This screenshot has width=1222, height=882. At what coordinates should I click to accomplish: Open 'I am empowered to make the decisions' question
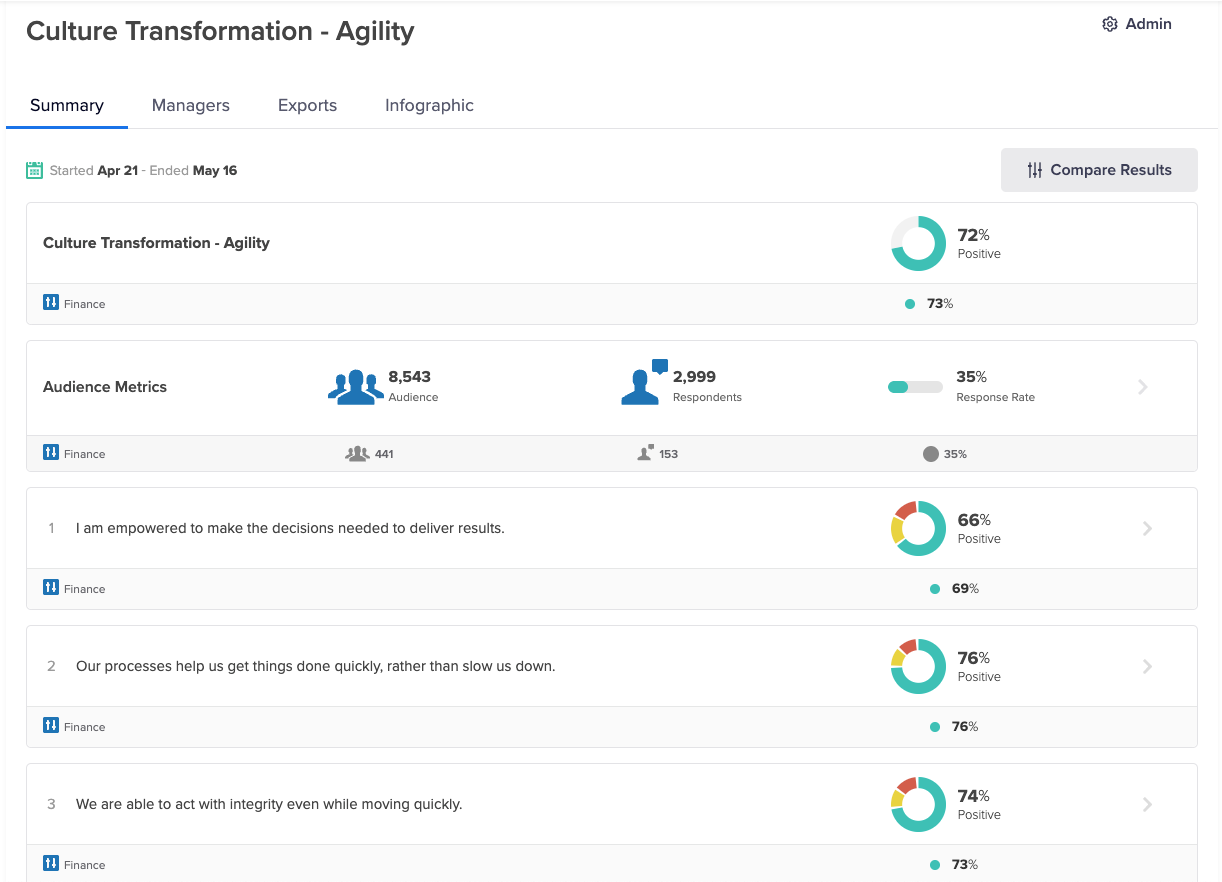click(x=290, y=528)
